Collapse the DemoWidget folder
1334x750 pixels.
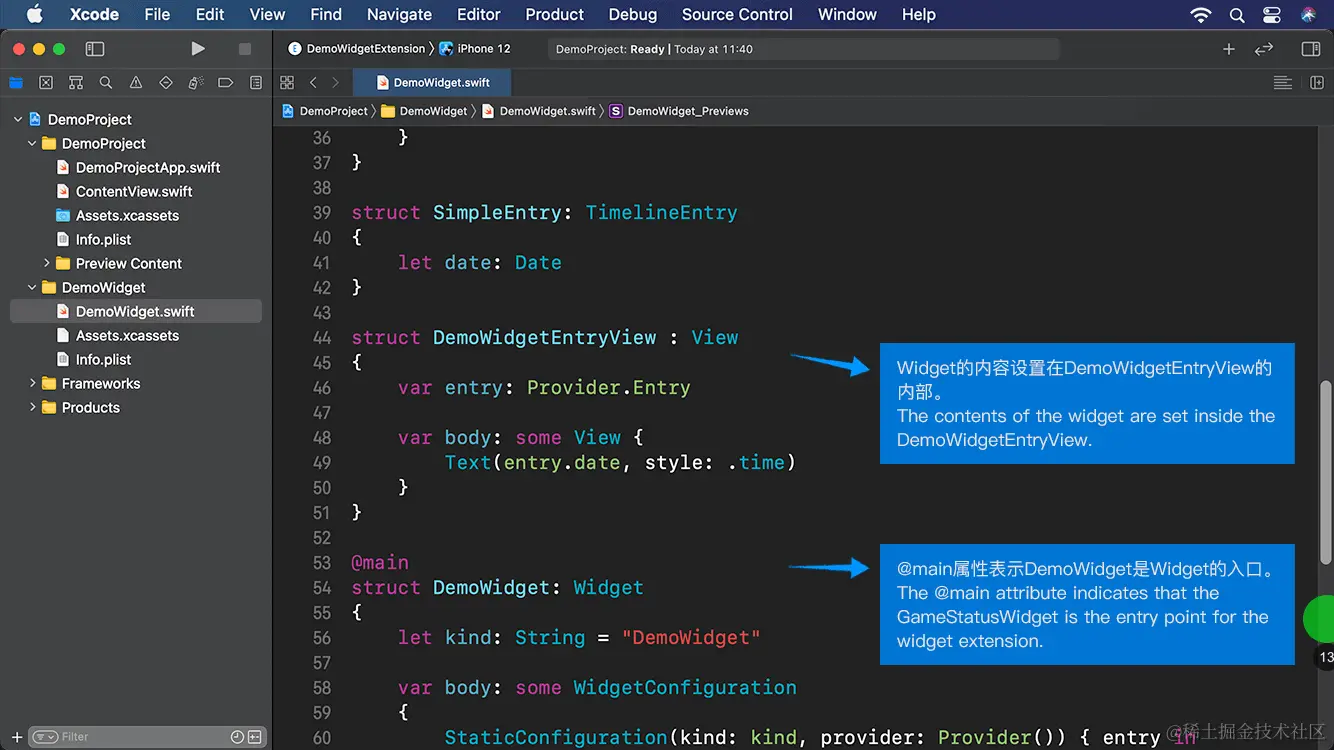[x=32, y=287]
